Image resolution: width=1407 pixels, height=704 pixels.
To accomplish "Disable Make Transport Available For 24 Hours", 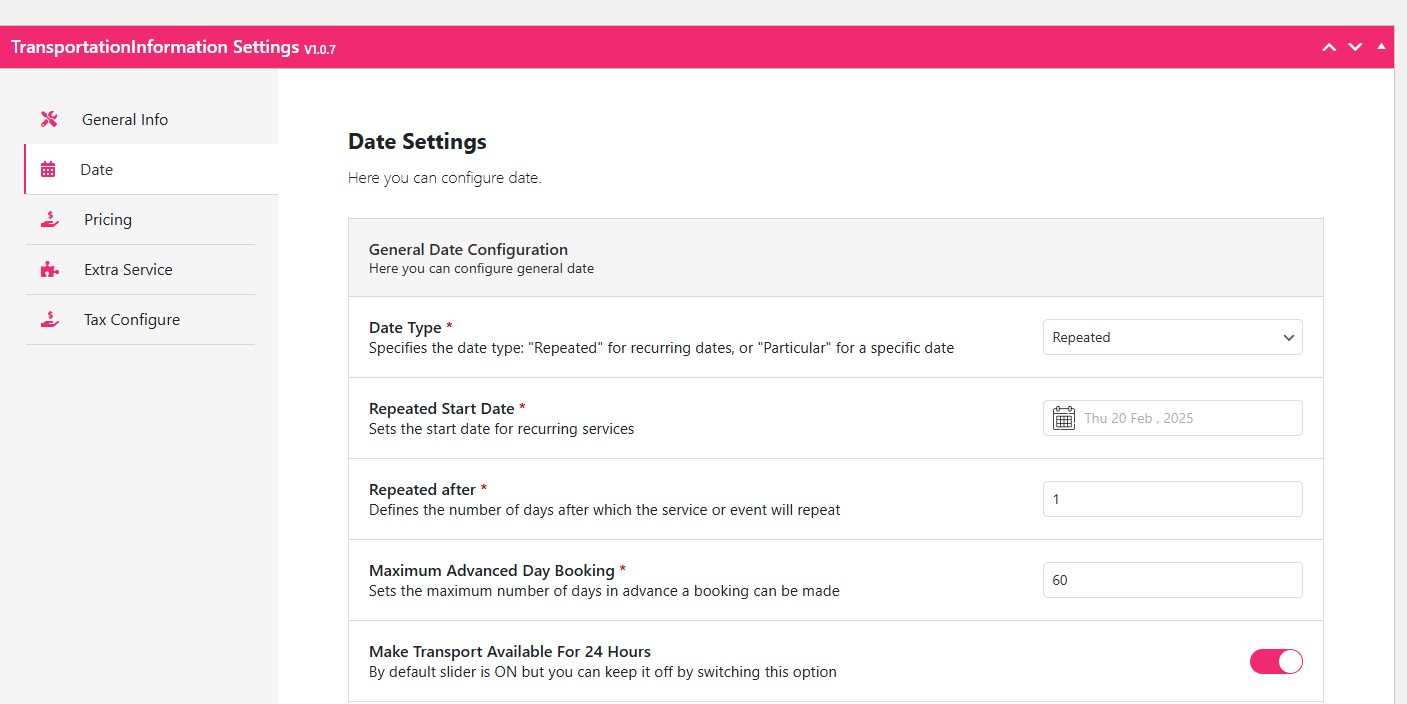I will point(1276,661).
